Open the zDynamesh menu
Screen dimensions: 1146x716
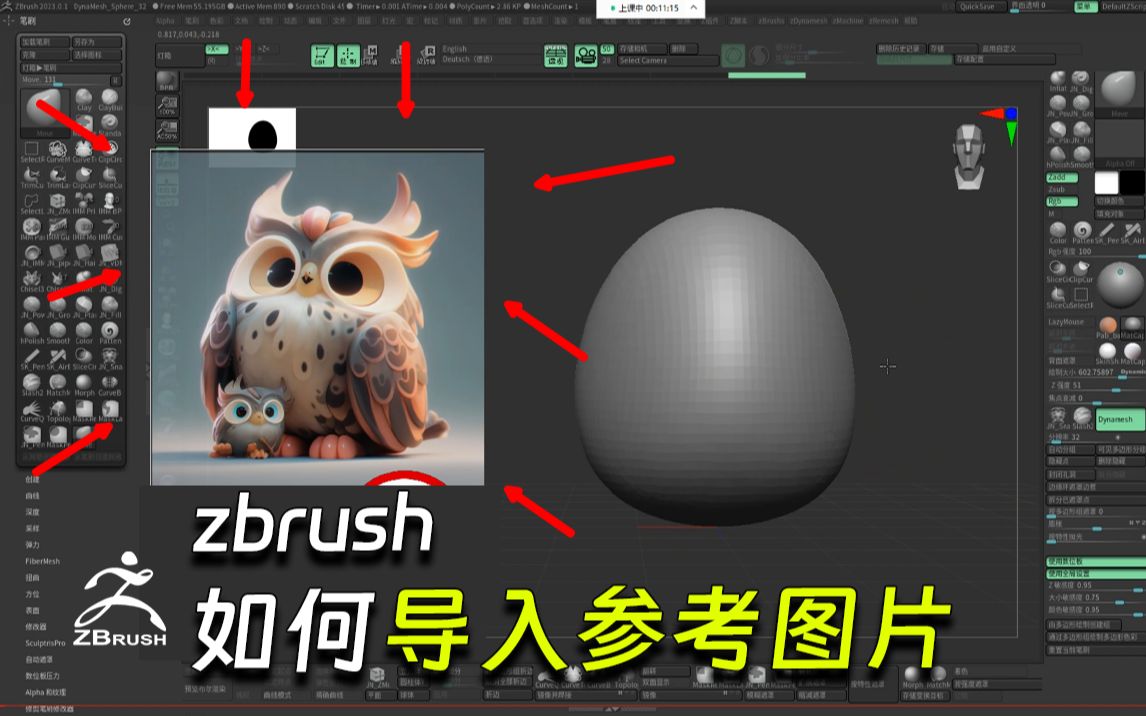[806, 21]
